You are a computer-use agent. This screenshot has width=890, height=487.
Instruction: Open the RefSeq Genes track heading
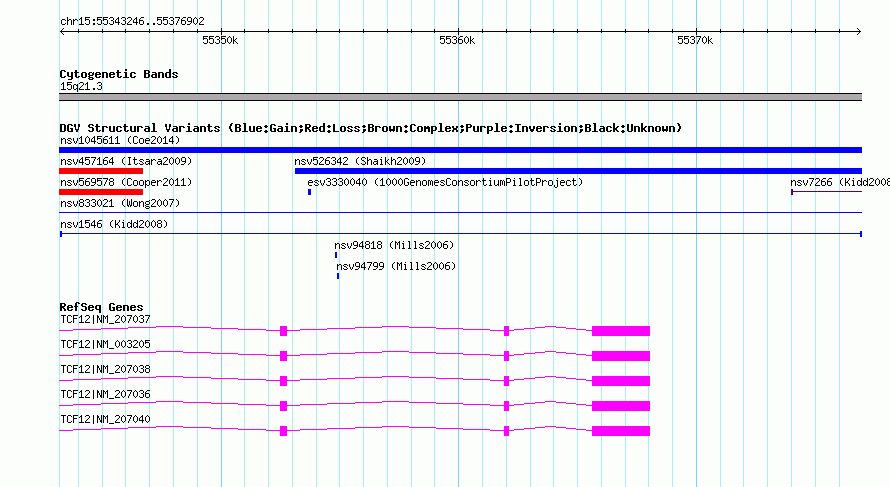[x=101, y=307]
